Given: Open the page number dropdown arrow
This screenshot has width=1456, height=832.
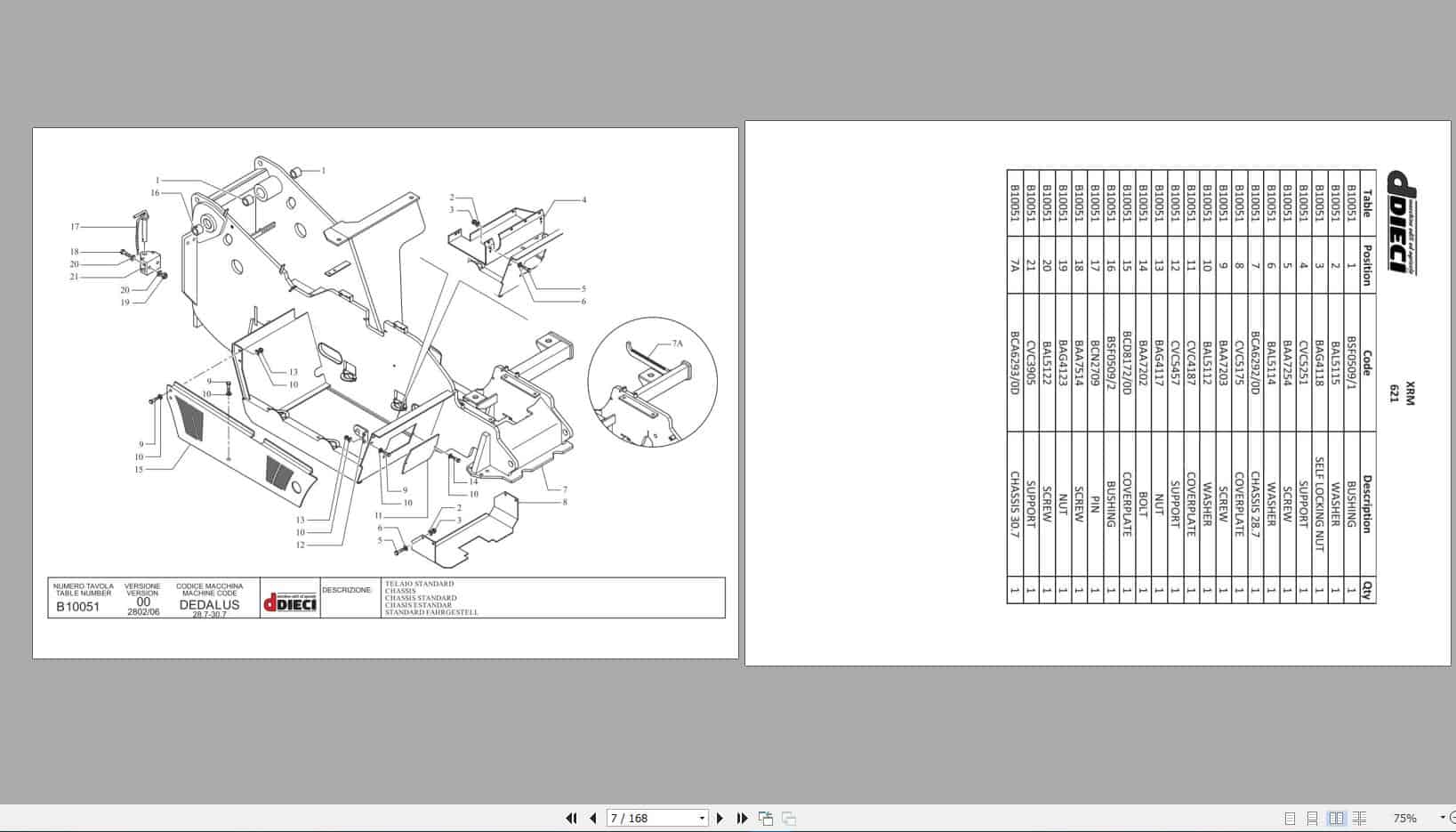Looking at the screenshot, I should [x=701, y=817].
